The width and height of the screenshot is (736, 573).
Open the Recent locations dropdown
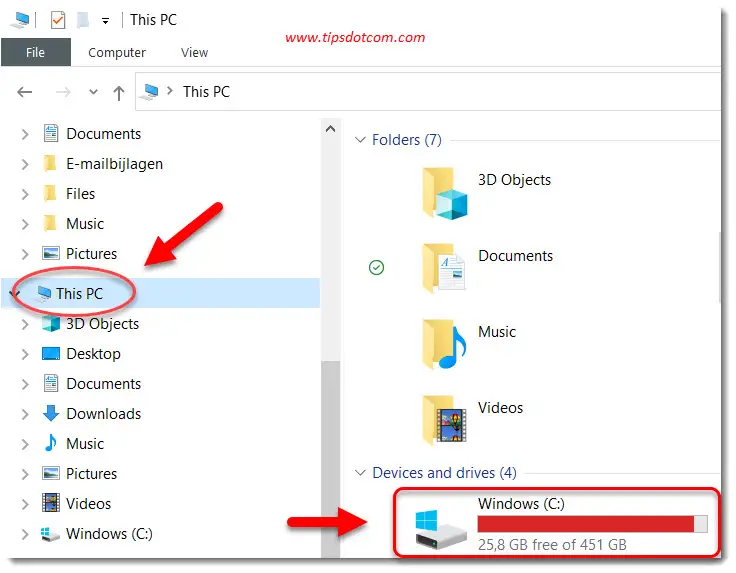(93, 92)
